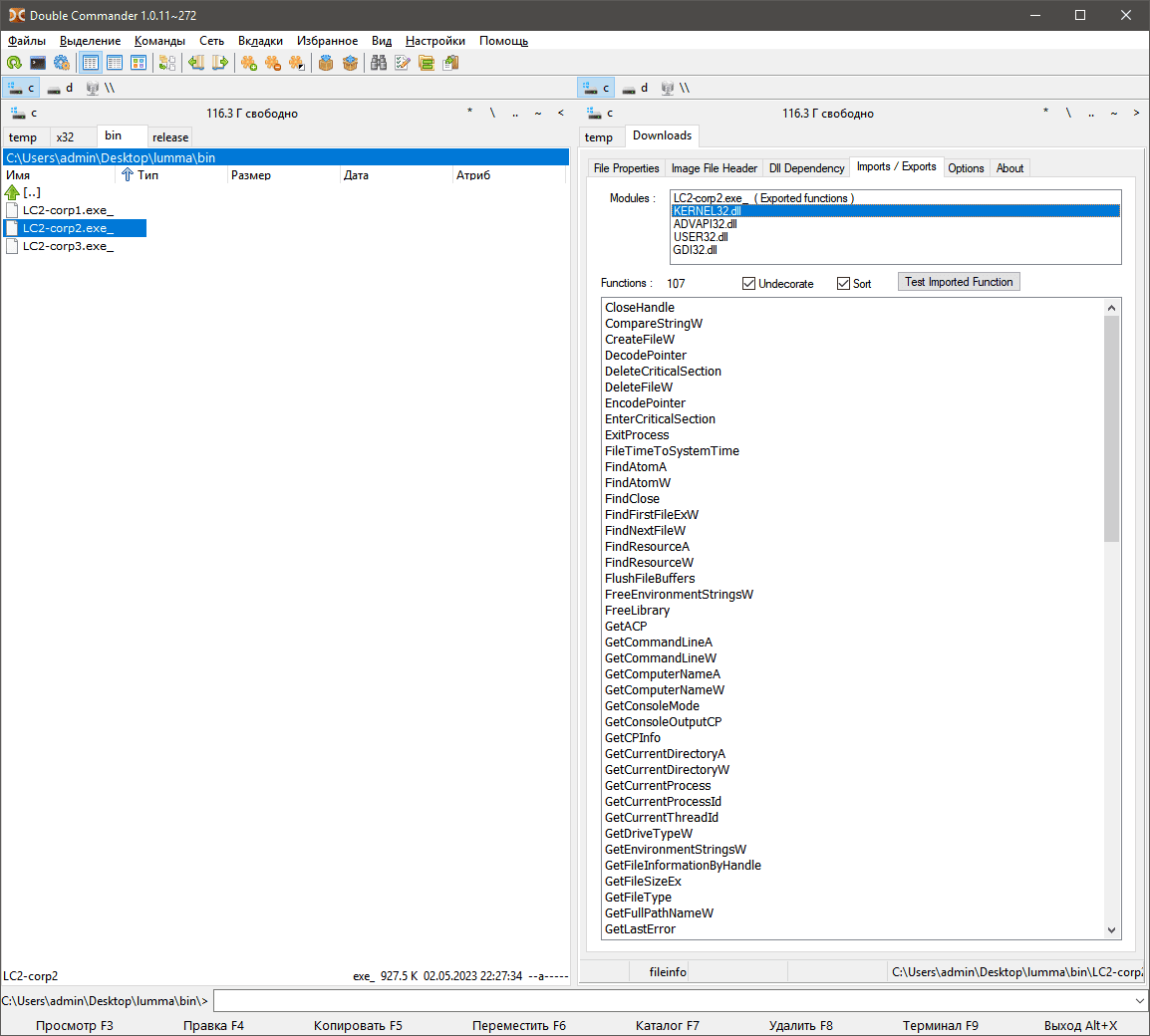Switch to thumbnails view icon
This screenshot has width=1150, height=1036.
(139, 63)
